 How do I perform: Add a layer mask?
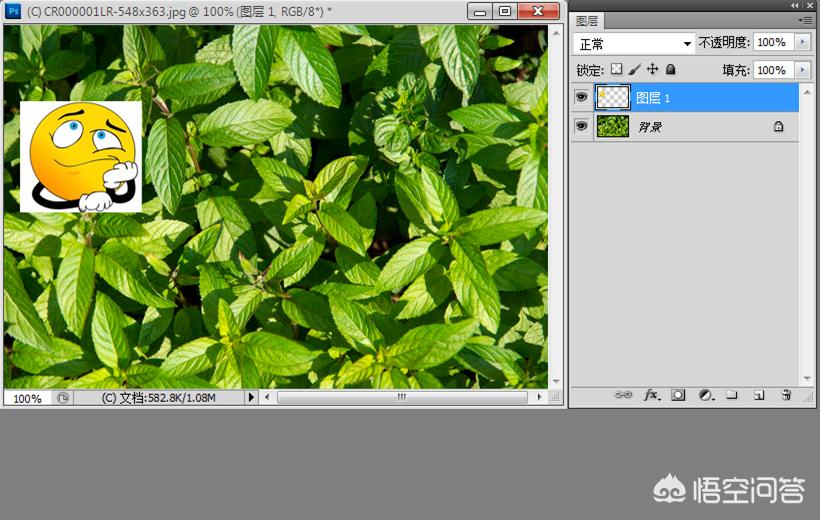point(678,395)
